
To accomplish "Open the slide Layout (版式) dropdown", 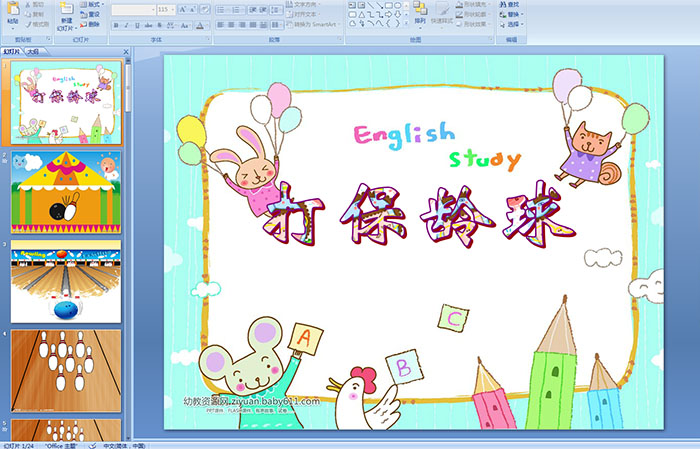I will tap(92, 4).
